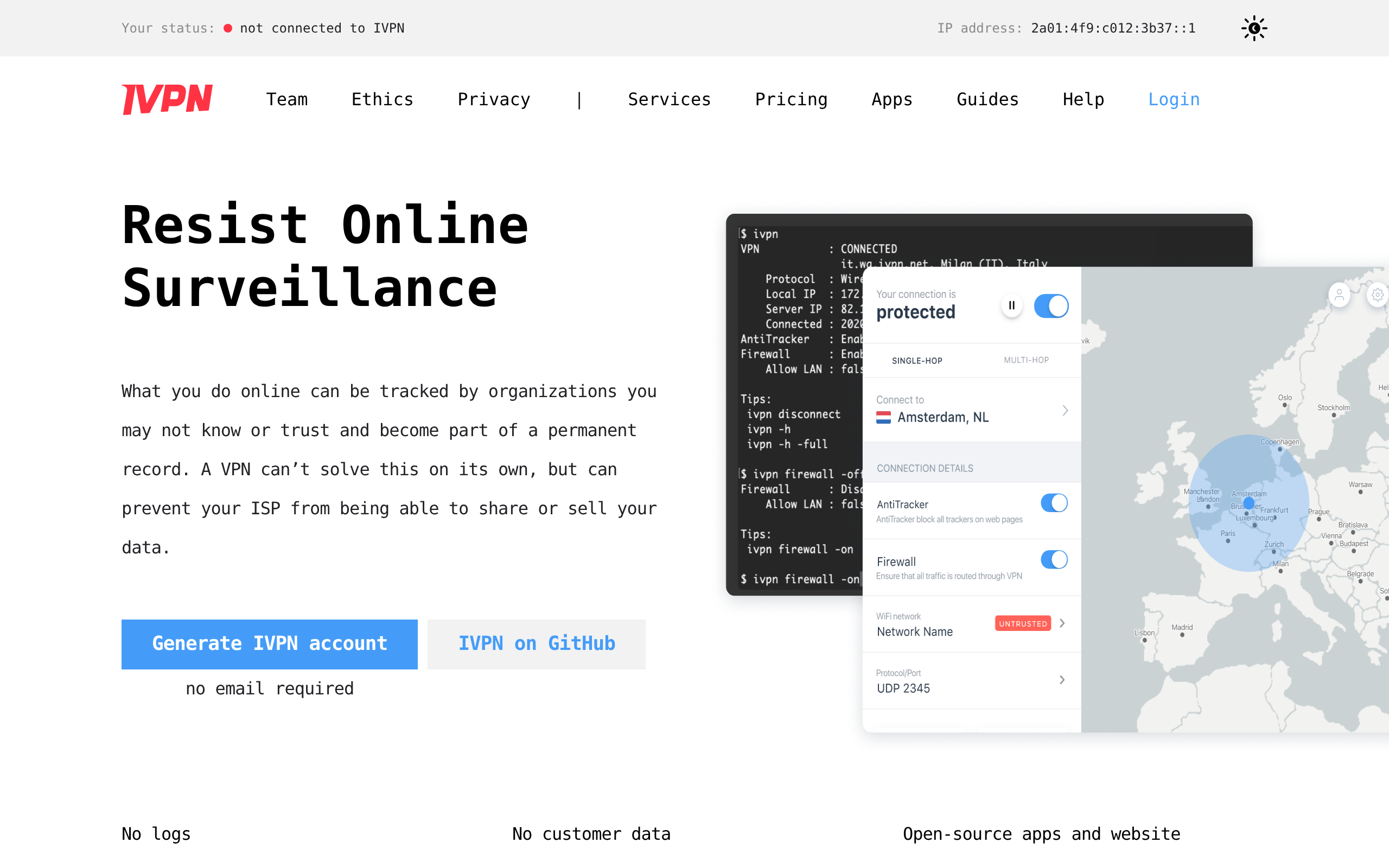The image size is (1389, 868).
Task: Click the pause button in app preview
Action: tap(1011, 305)
